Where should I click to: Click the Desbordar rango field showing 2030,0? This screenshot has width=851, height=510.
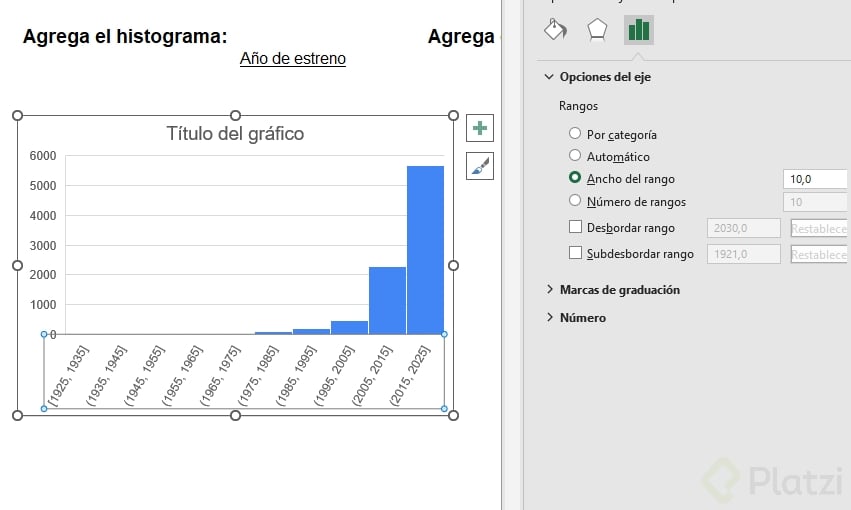click(x=744, y=228)
